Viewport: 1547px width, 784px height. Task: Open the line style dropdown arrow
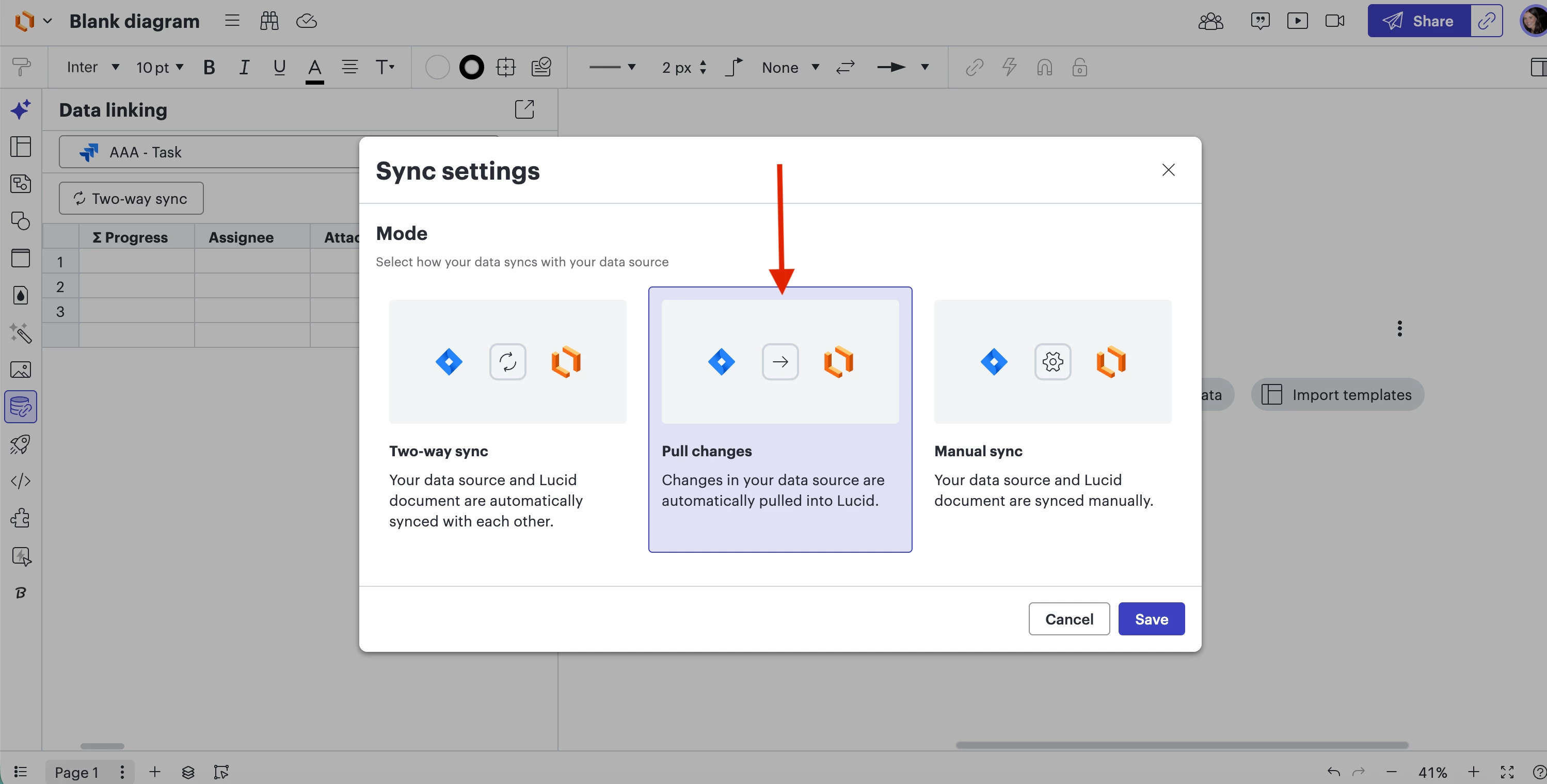tap(631, 67)
